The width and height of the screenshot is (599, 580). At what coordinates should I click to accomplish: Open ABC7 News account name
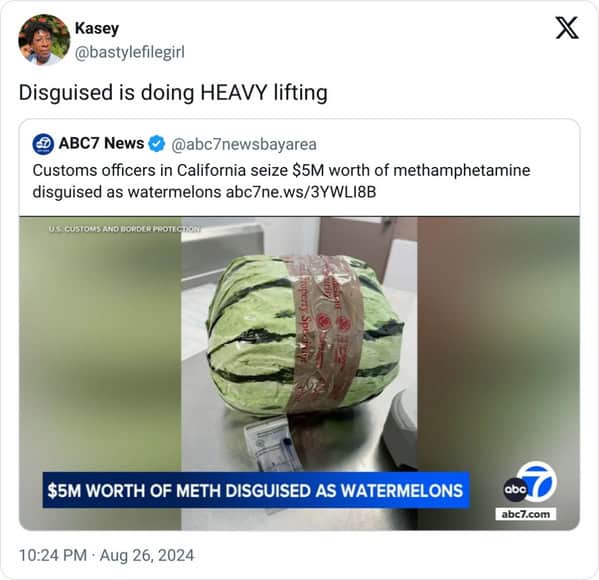point(101,144)
